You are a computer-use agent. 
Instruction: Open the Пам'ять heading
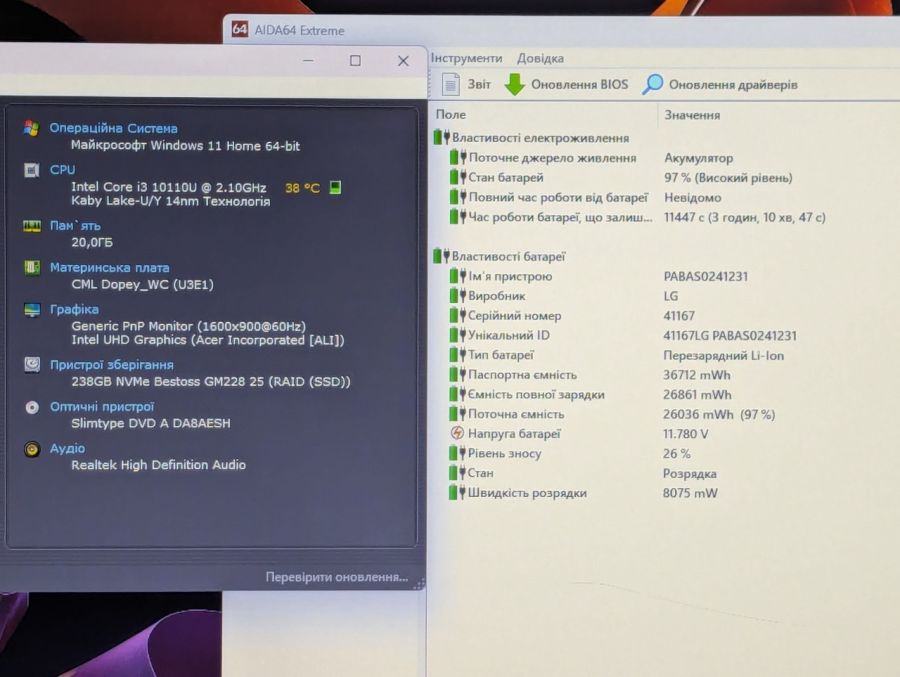point(75,226)
